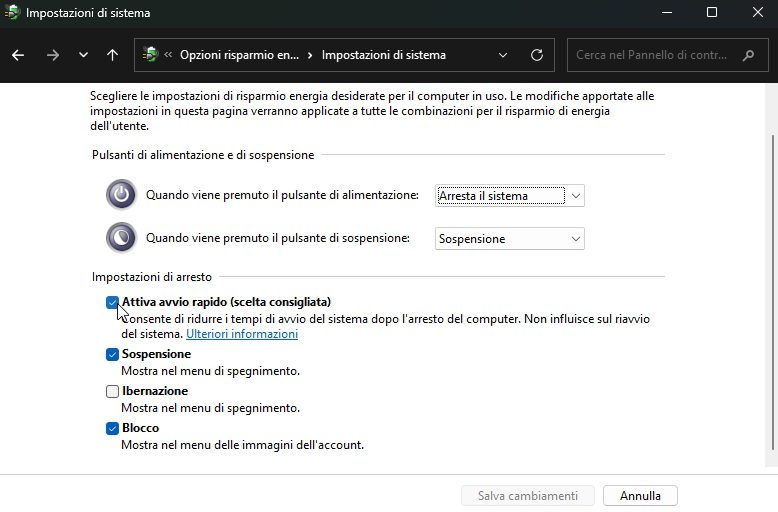Minimize the Impostazioni di sistema window
Image resolution: width=778 pixels, height=512 pixels.
coord(667,12)
